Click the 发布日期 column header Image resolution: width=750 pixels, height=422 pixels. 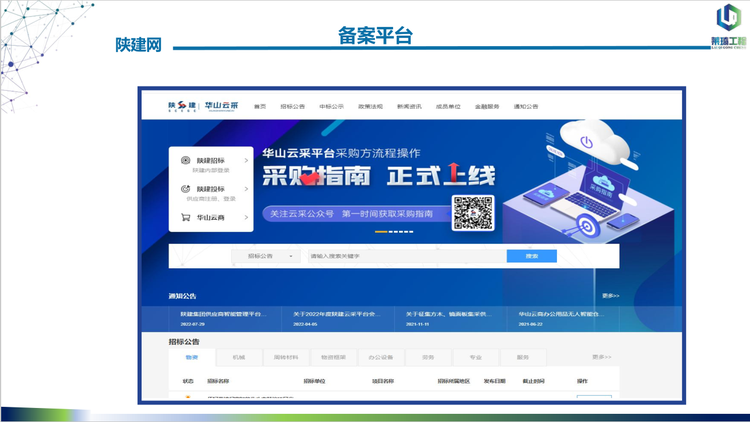(495, 381)
